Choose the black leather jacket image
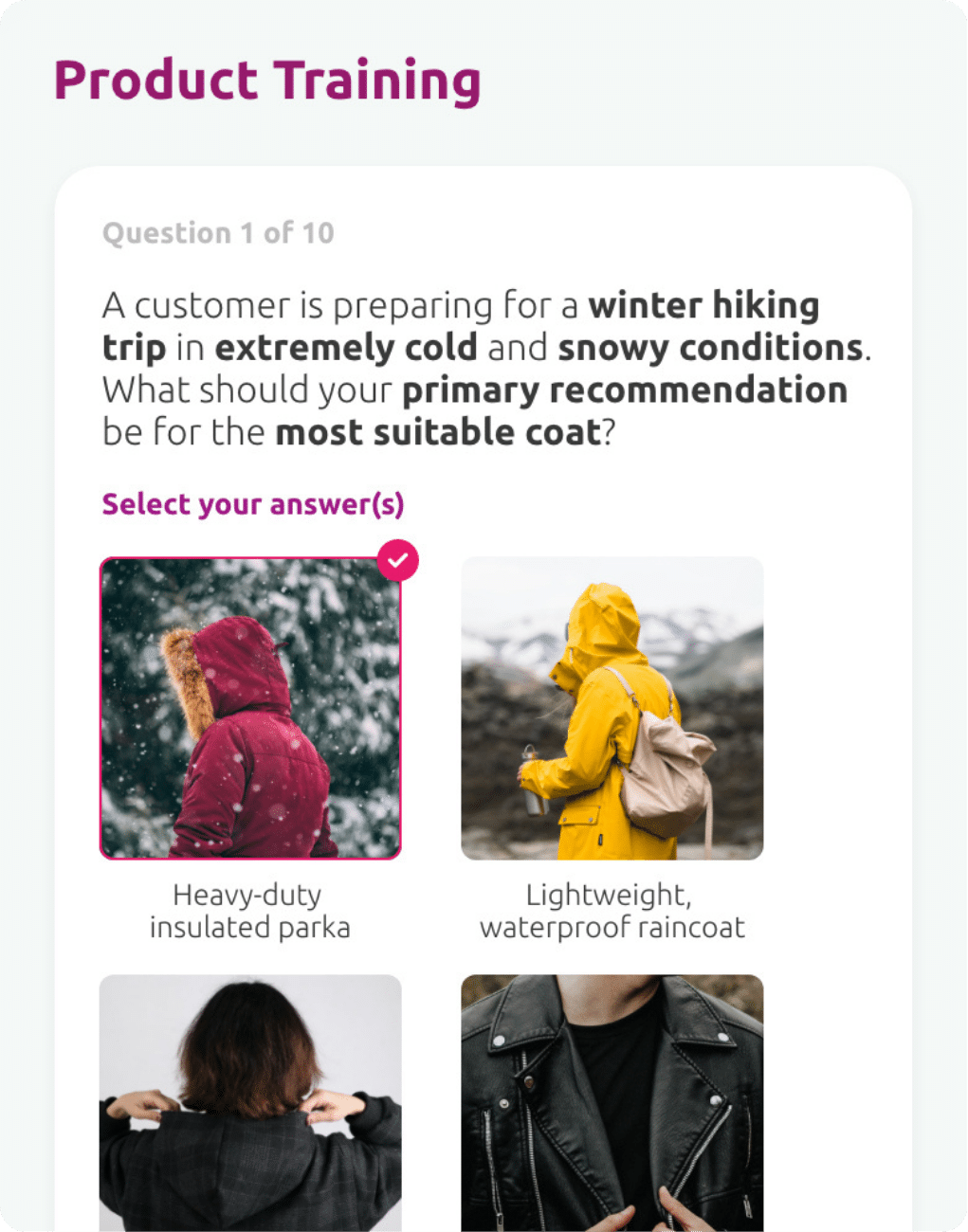968x1232 pixels. point(612,1103)
